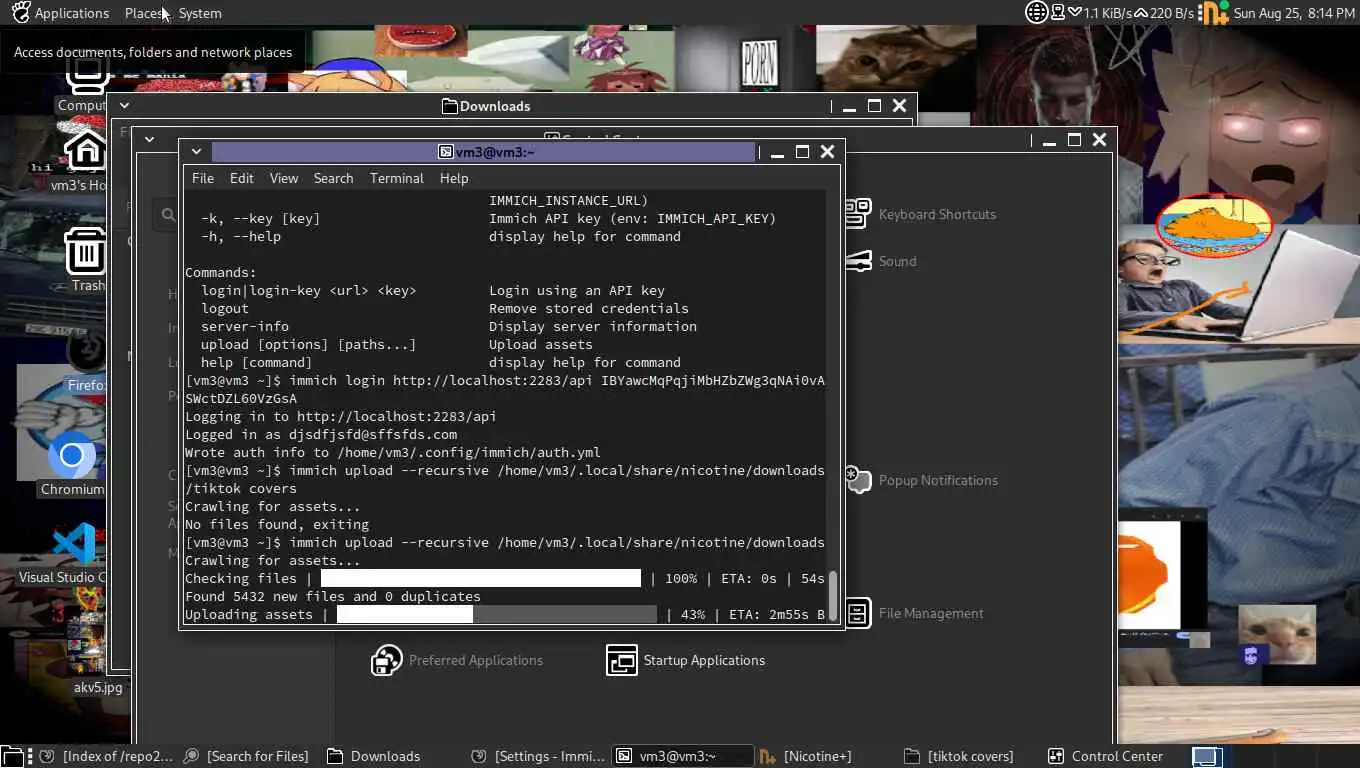Open the Trash desktop icon
The image size is (1360, 768).
pos(86,258)
